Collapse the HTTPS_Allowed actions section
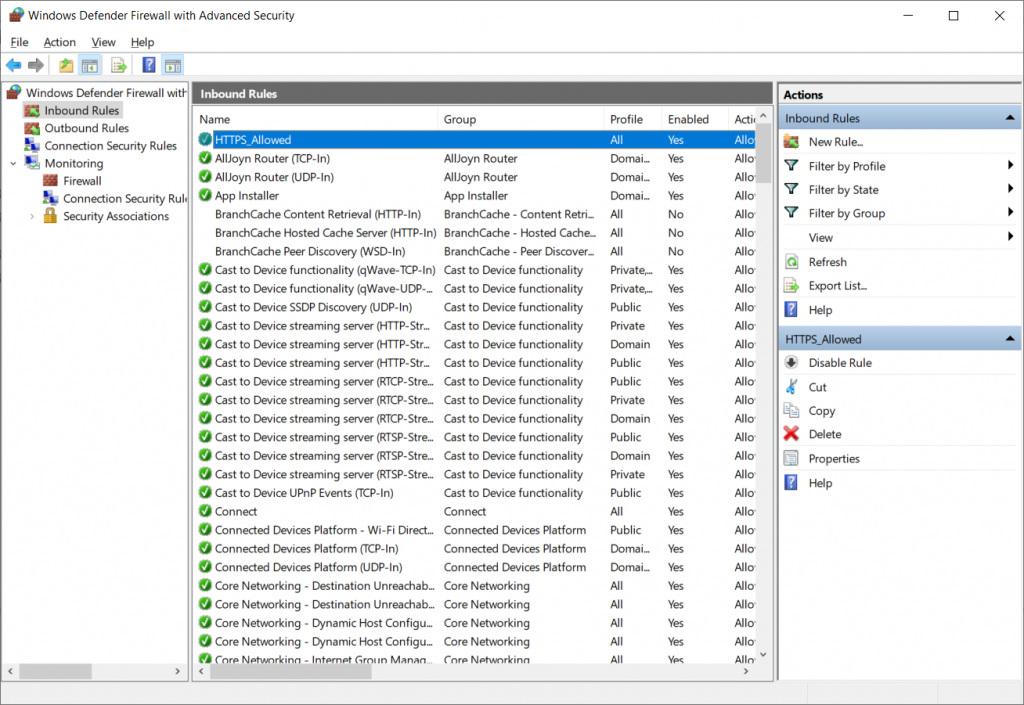This screenshot has height=705, width=1024. [1010, 339]
